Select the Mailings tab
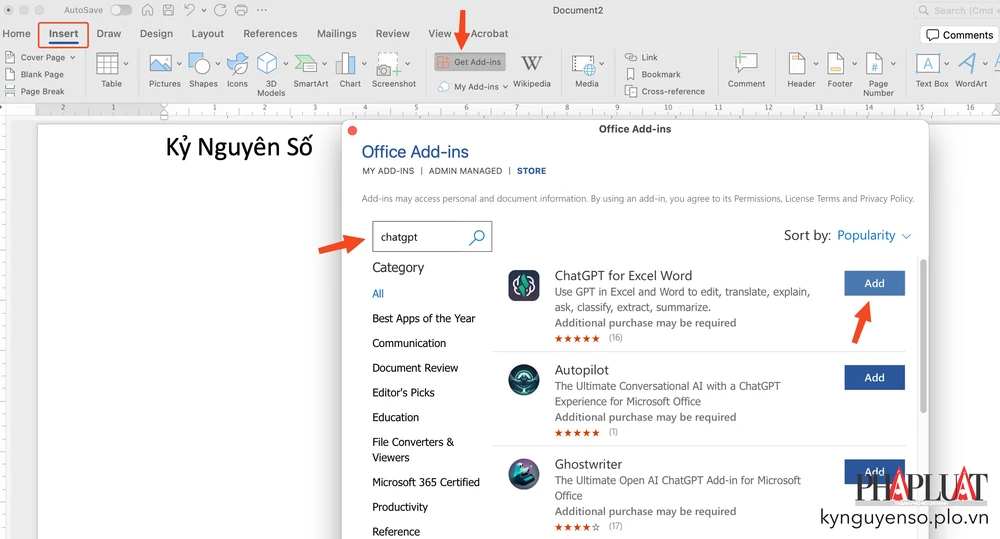 coord(337,34)
